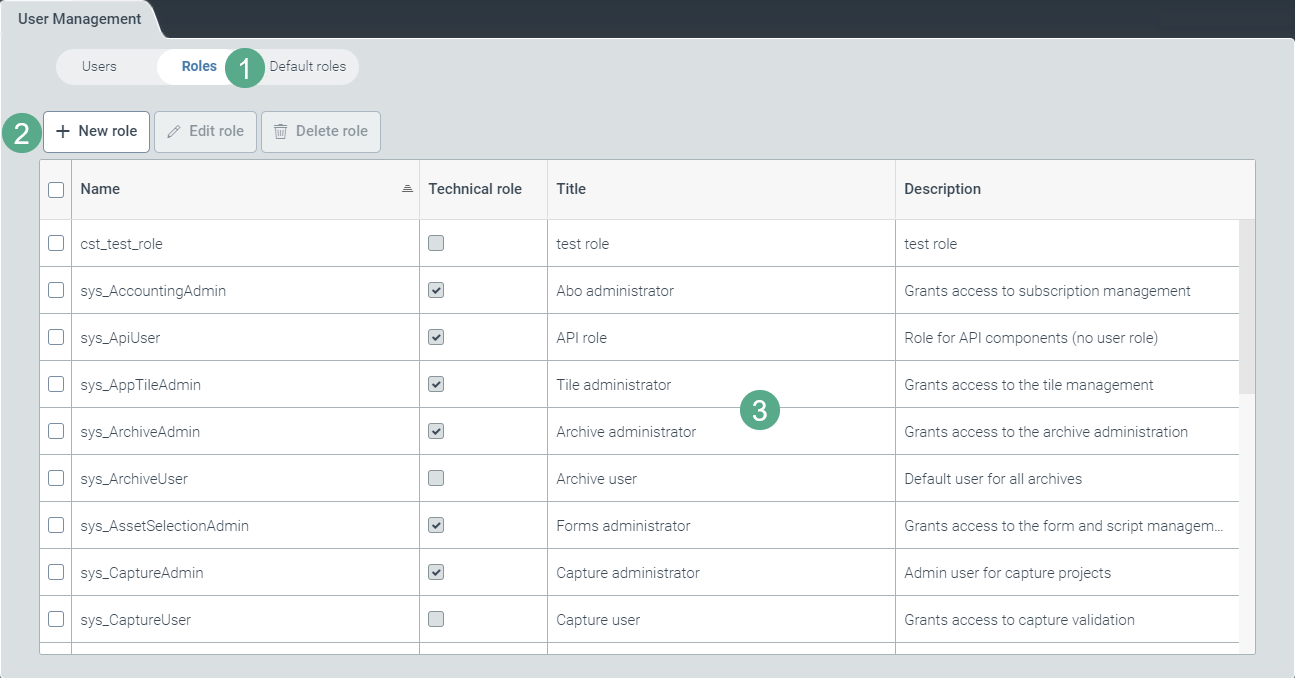Click the Technical role column header
Image resolution: width=1295 pixels, height=678 pixels.
[475, 189]
